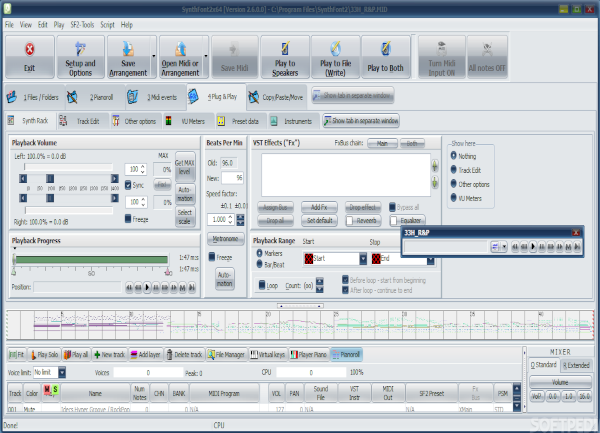Open Pianoroll from track toolbar
Viewport: 600px width, 433px height.
pyautogui.click(x=346, y=355)
